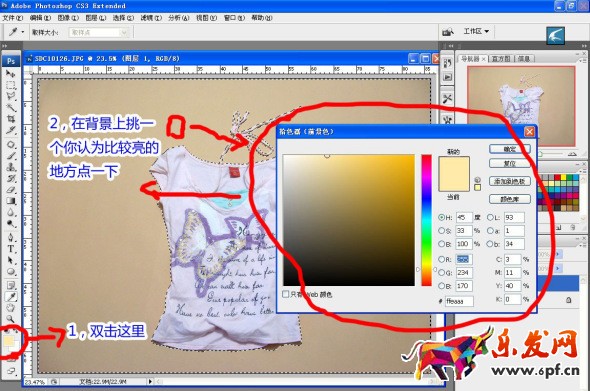
Task: Open the eyedropper tool preset picker arrow
Action: [23, 32]
